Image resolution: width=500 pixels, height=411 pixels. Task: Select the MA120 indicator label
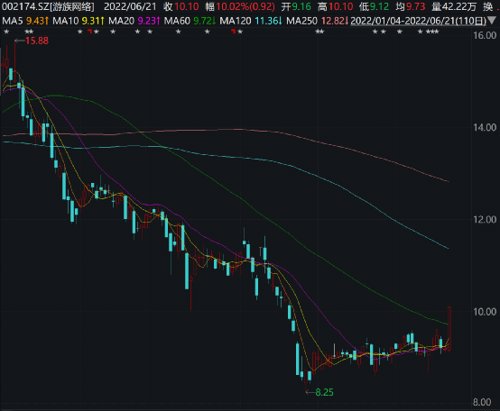pyautogui.click(x=236, y=21)
